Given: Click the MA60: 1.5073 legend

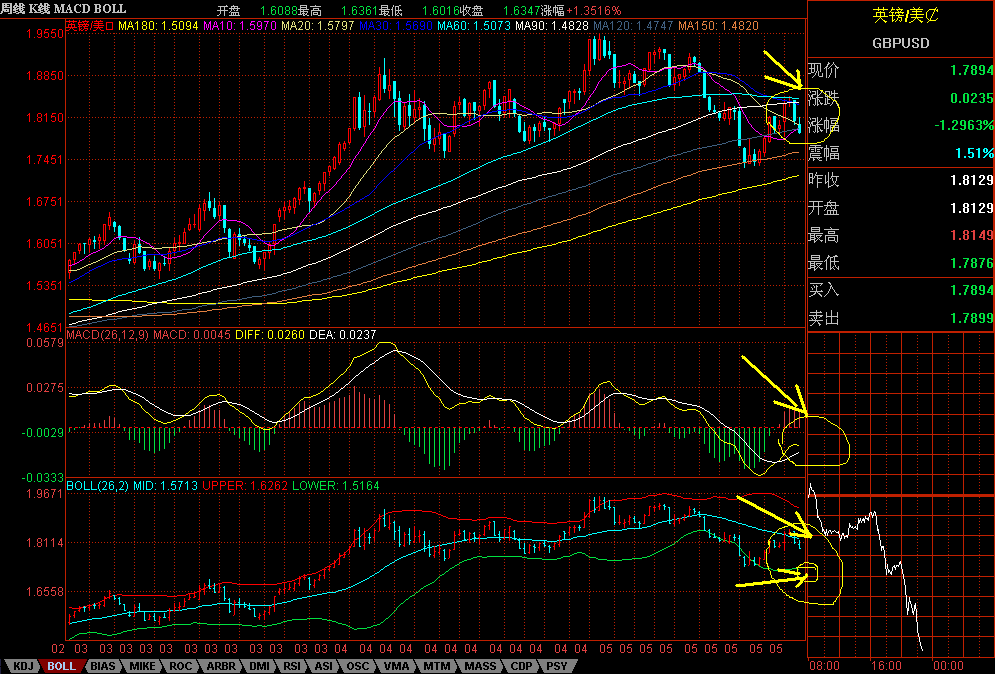Looking at the screenshot, I should pyautogui.click(x=474, y=26).
